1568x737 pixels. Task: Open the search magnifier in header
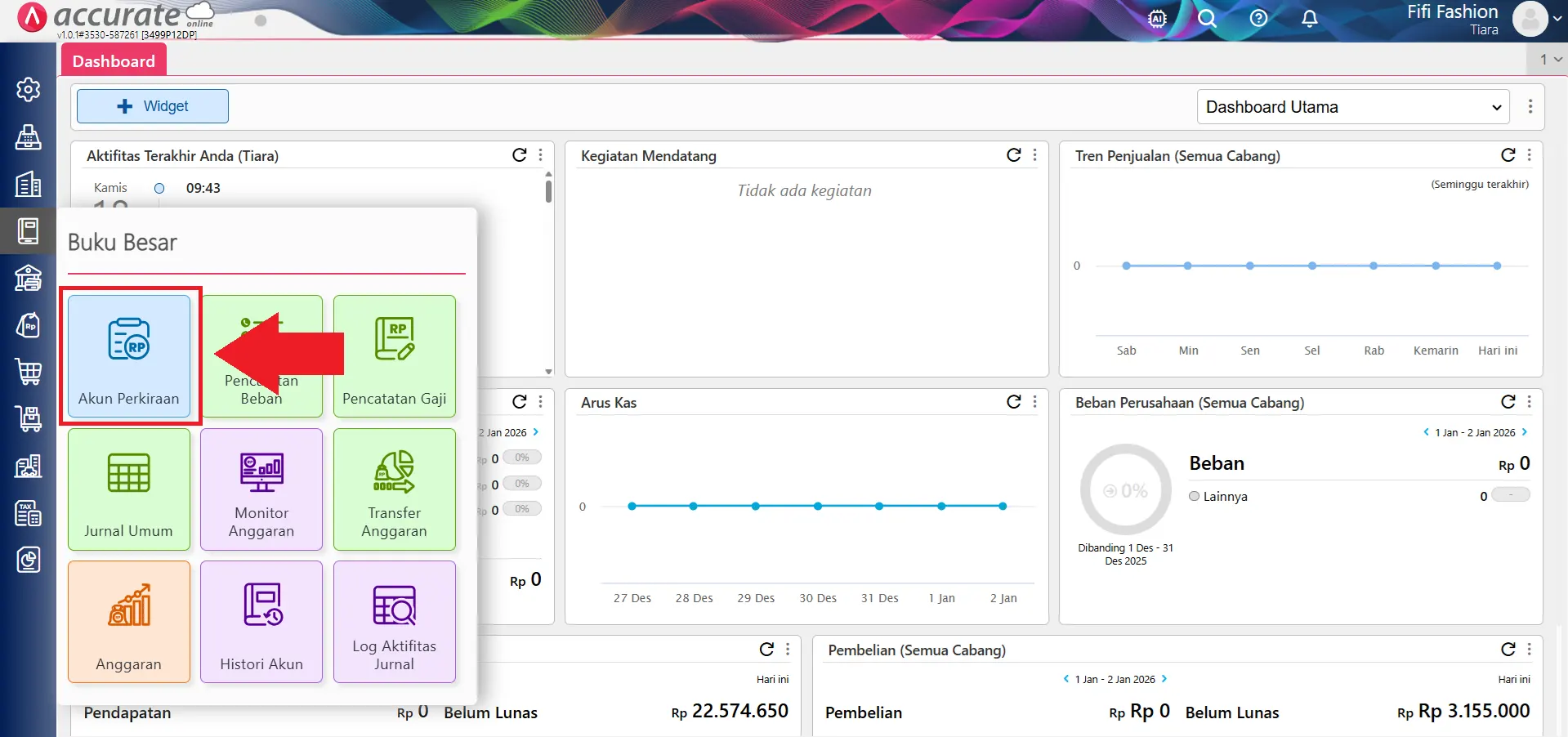pyautogui.click(x=1207, y=18)
